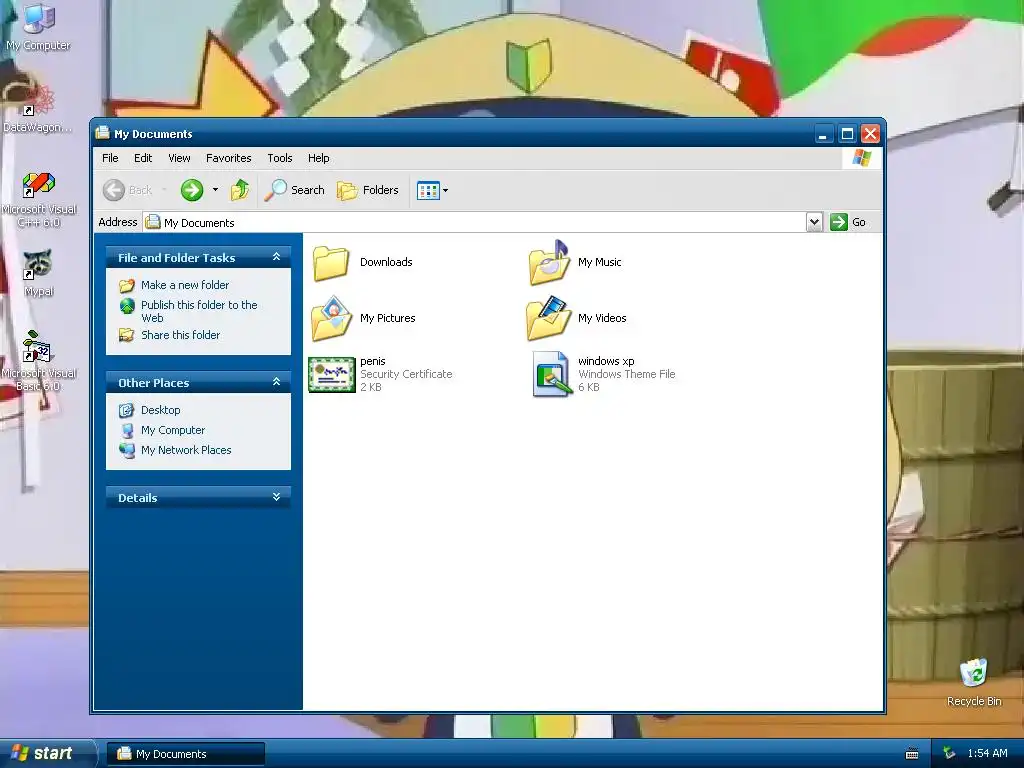The height and width of the screenshot is (768, 1024).
Task: Click the Downloads folder name
Action: pyautogui.click(x=386, y=262)
